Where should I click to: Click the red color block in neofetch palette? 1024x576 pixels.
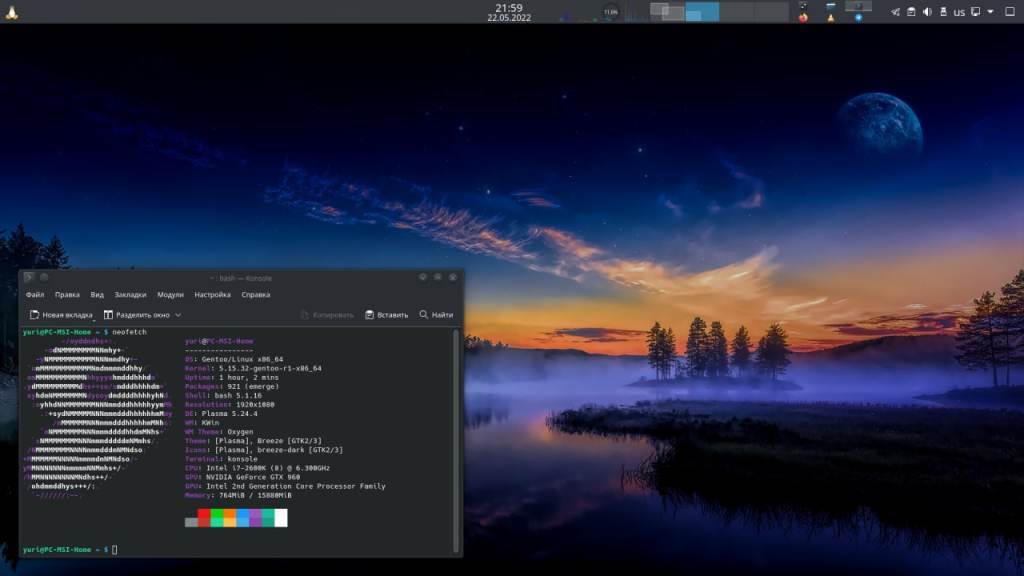pyautogui.click(x=204, y=518)
